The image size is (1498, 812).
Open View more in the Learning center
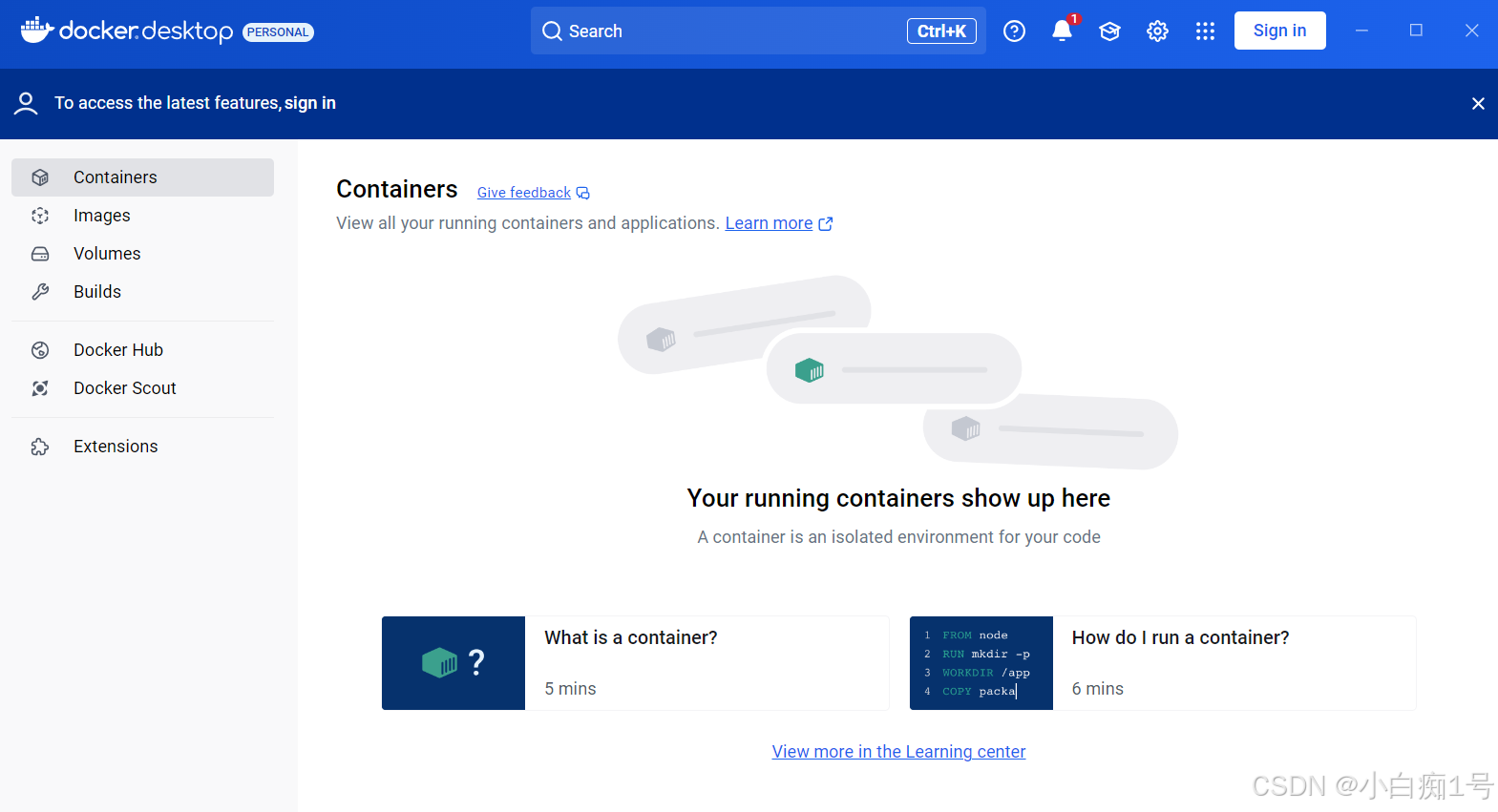click(x=898, y=752)
